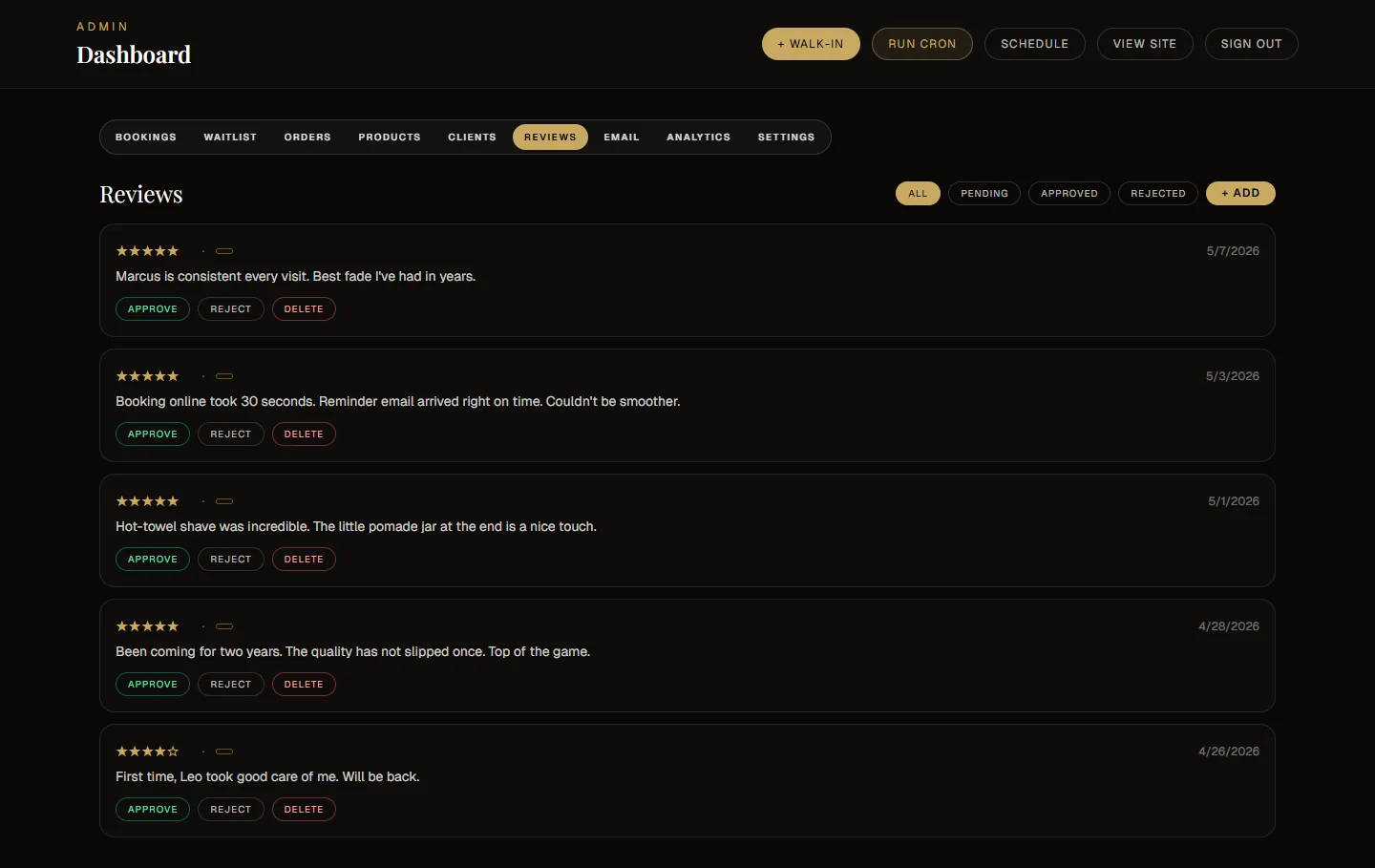1375x868 pixels.
Task: Filter reviews by Approved
Action: click(x=1069, y=194)
